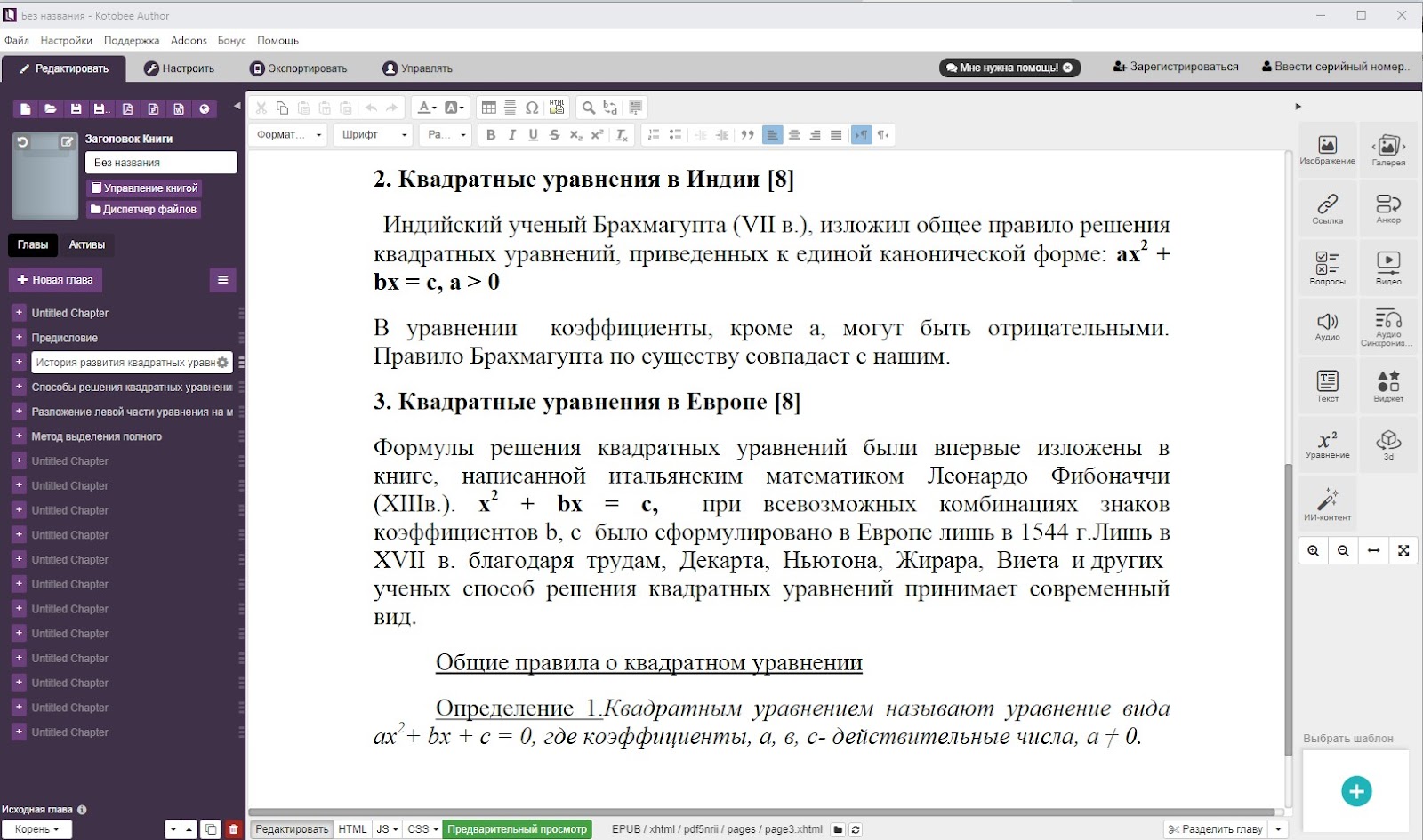Screen dimensions: 1423x840
Task: Apply block quote formatting
Action: pyautogui.click(x=747, y=135)
